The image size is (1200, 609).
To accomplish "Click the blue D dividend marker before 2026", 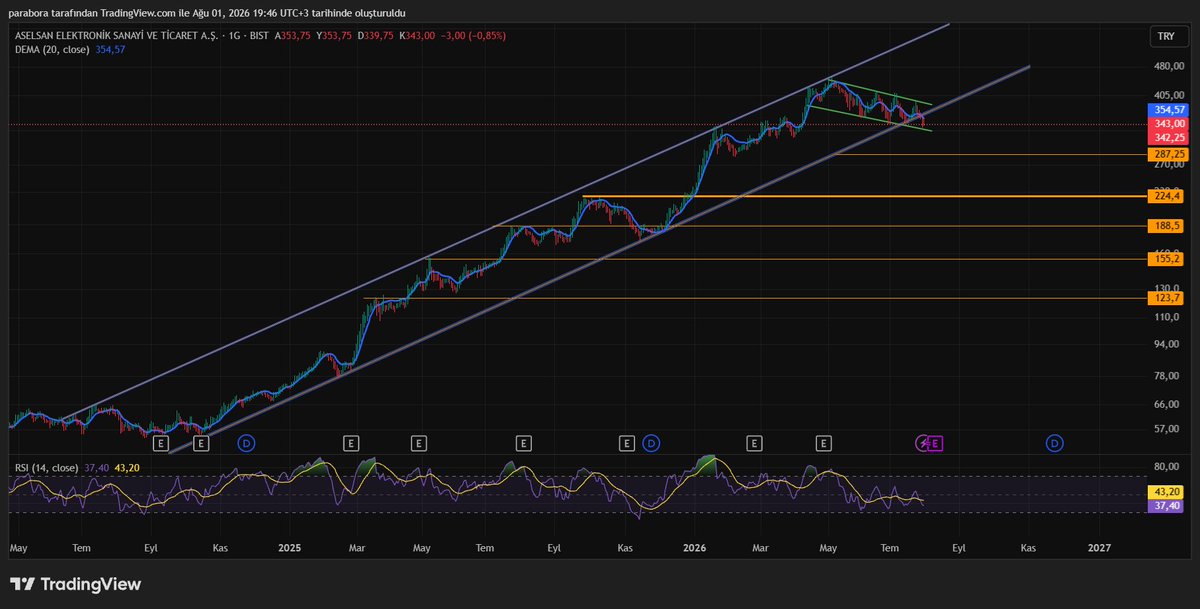I will click(651, 442).
